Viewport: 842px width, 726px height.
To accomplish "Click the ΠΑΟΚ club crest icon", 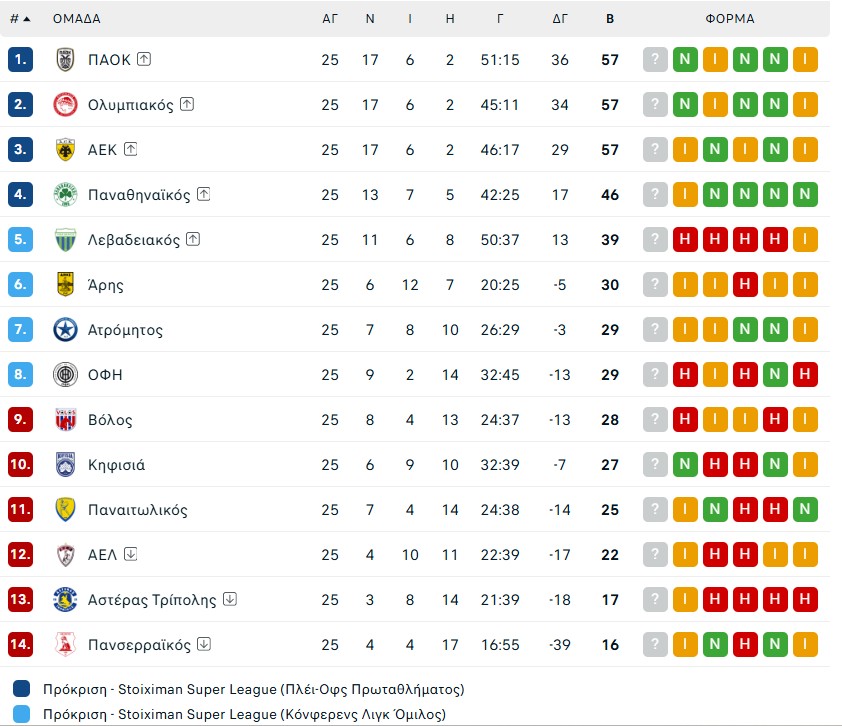I will click(65, 60).
